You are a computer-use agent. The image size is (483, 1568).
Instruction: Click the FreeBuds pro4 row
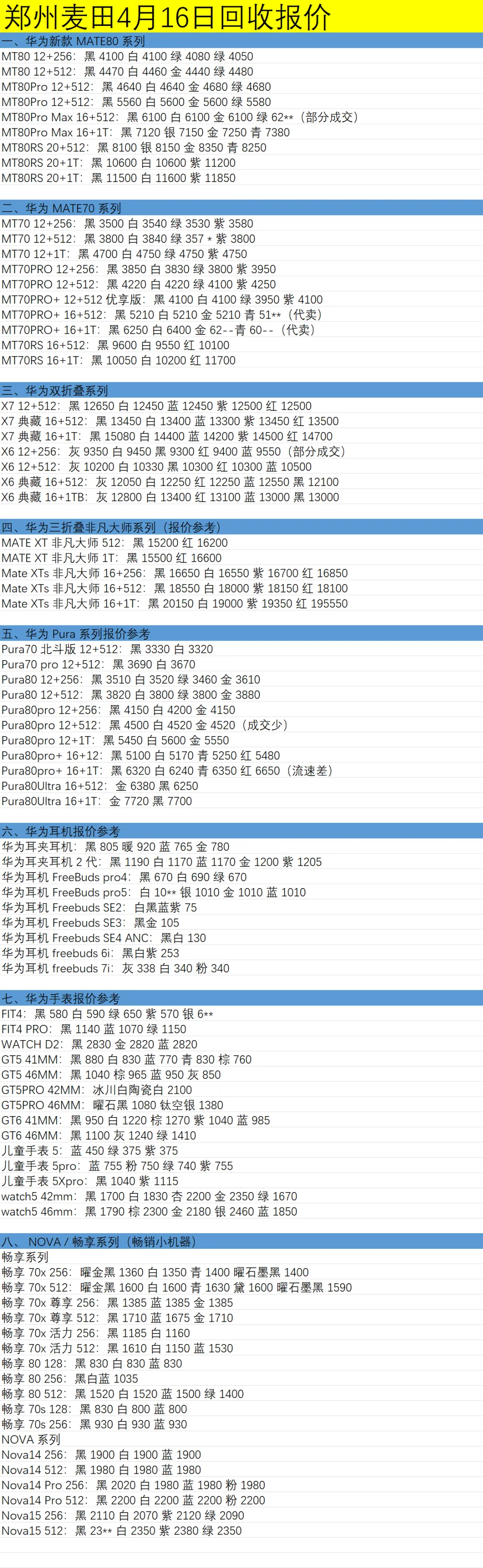tap(241, 877)
